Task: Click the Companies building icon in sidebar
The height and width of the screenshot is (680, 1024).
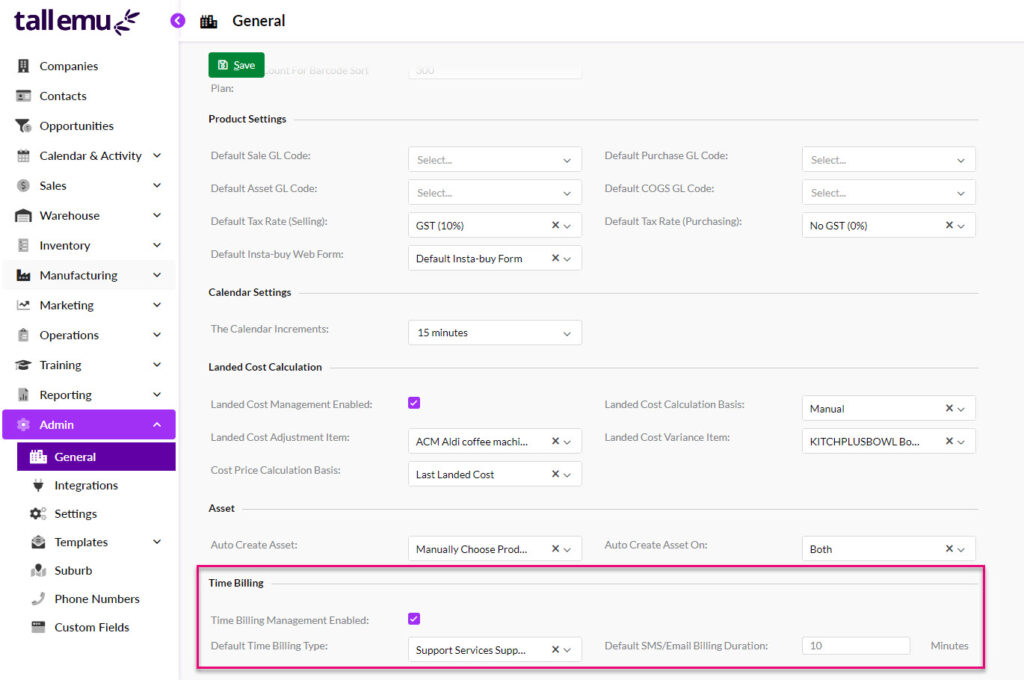Action: (x=24, y=66)
